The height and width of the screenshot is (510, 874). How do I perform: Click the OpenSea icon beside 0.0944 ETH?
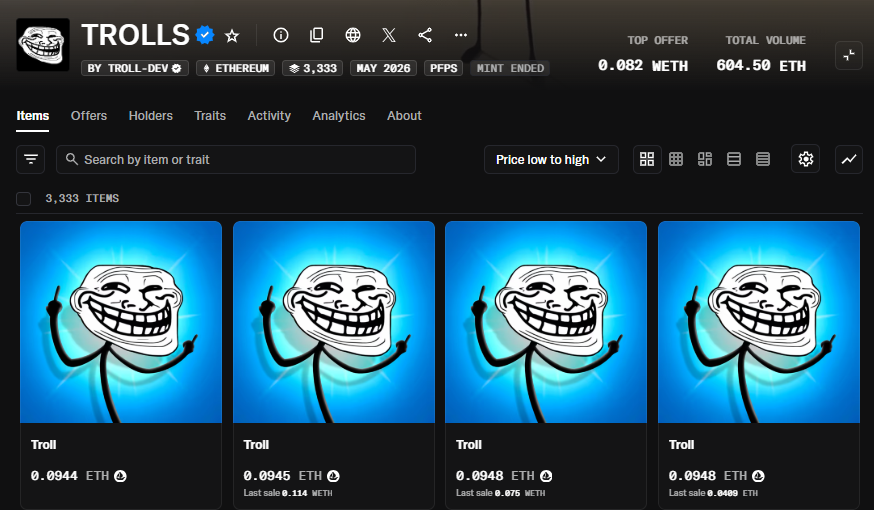pos(120,476)
